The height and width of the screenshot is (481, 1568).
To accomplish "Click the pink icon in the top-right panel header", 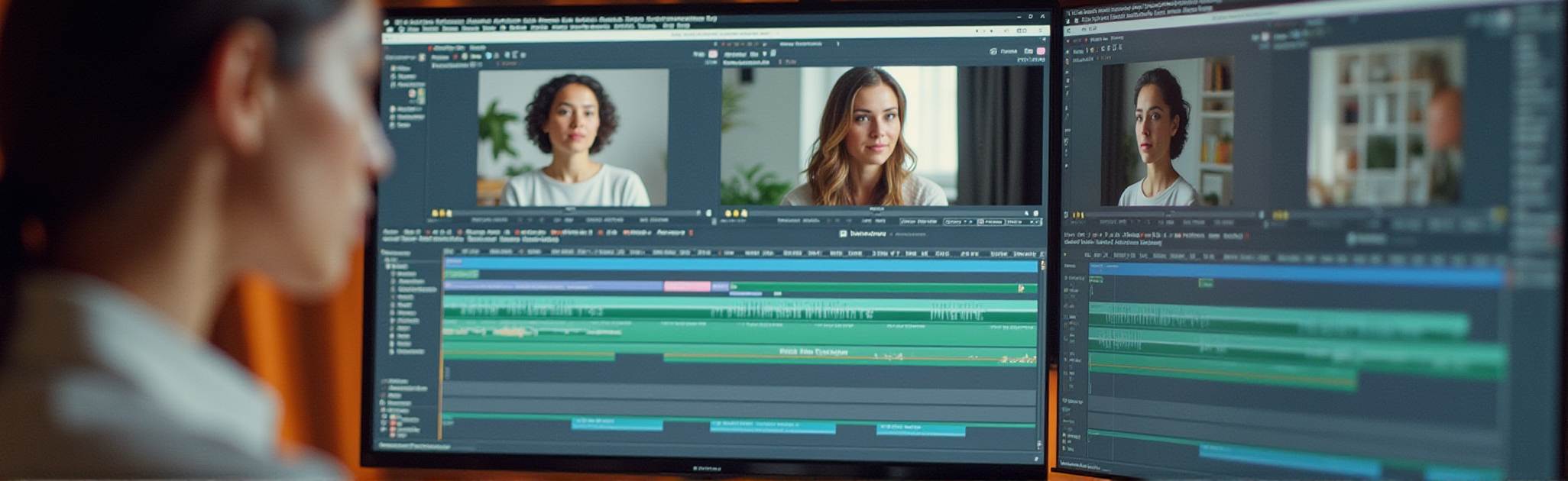I will point(1040,51).
